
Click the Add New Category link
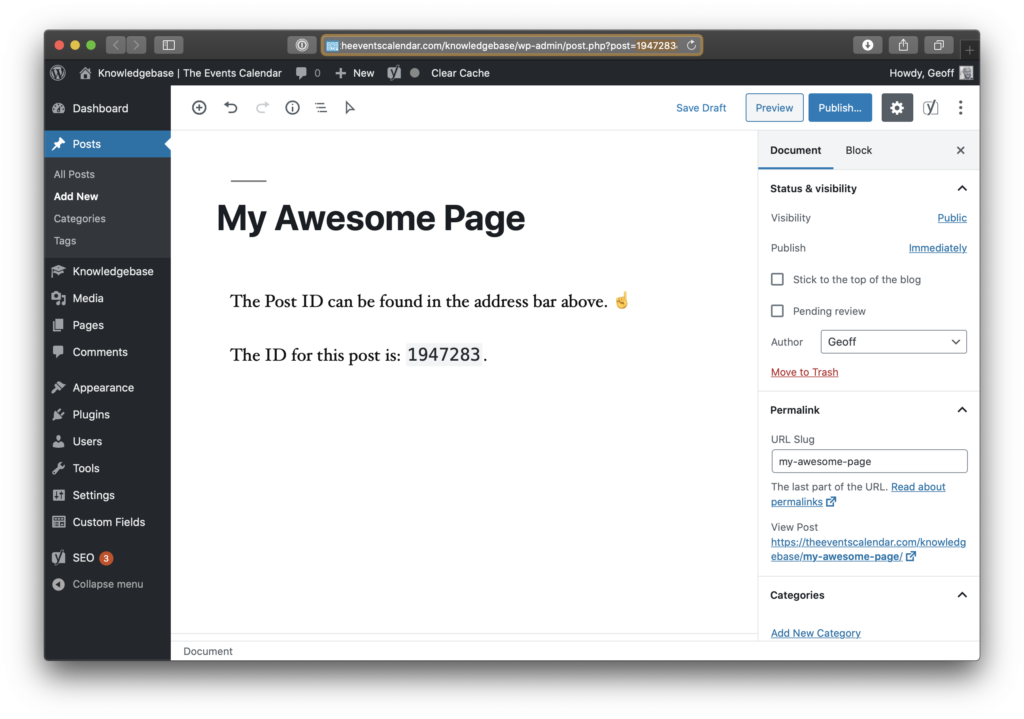816,633
